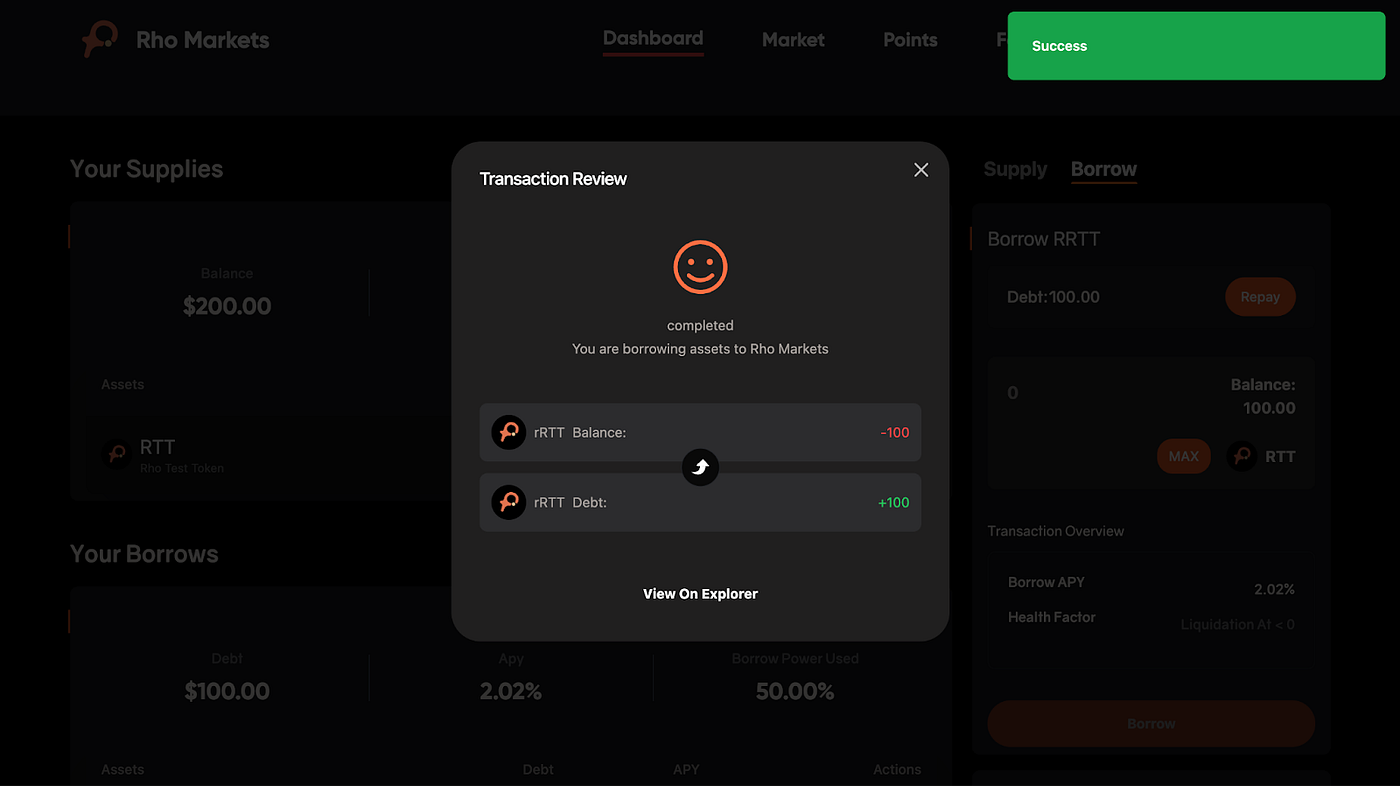The image size is (1400, 786).
Task: Dismiss the green Success notification
Action: click(x=1196, y=46)
